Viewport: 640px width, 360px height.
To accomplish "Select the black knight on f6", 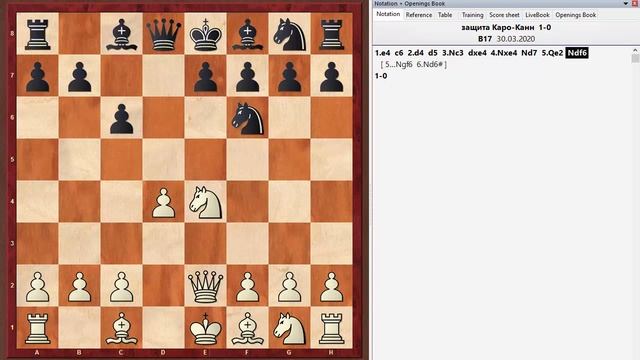I will pyautogui.click(x=247, y=118).
